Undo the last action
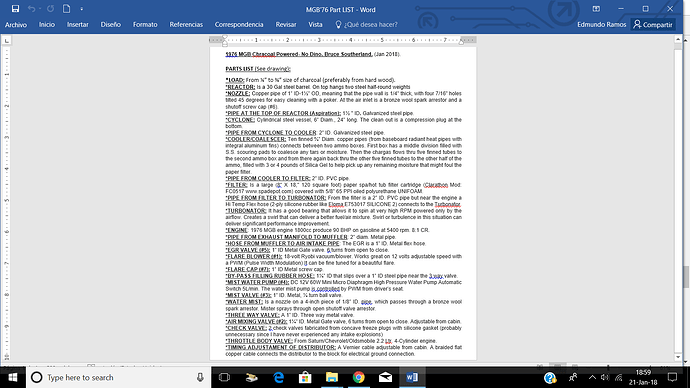 [31, 9]
